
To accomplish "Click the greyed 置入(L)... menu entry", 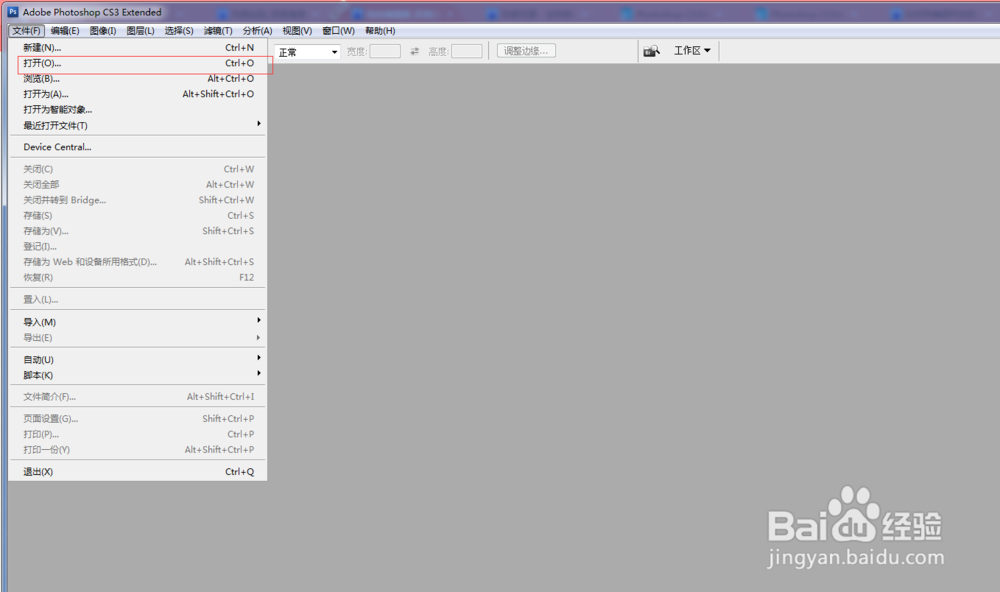I will (138, 299).
